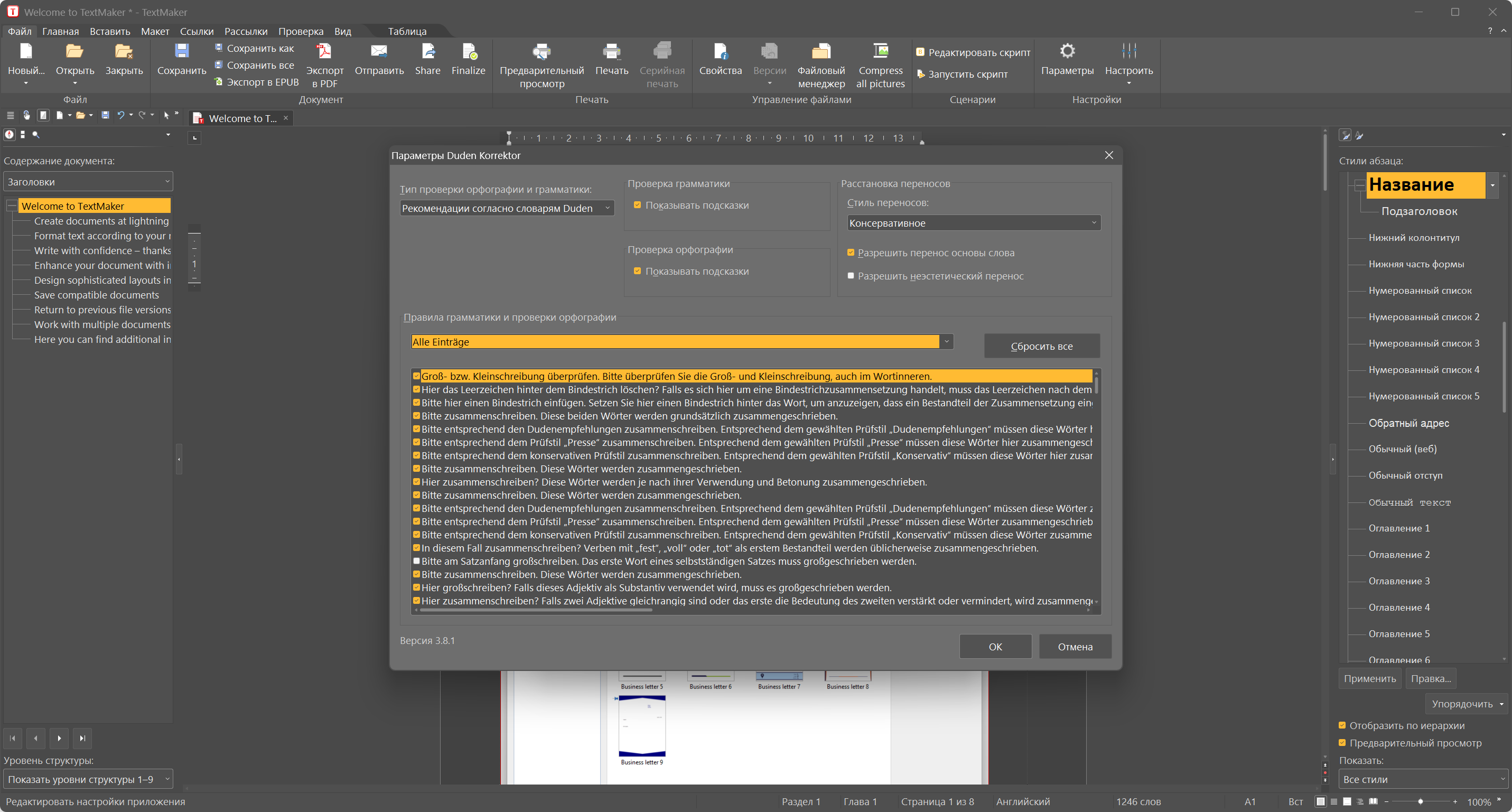Click the zoom slider in status bar
Viewport: 1512px width, 812px height.
tap(1420, 801)
